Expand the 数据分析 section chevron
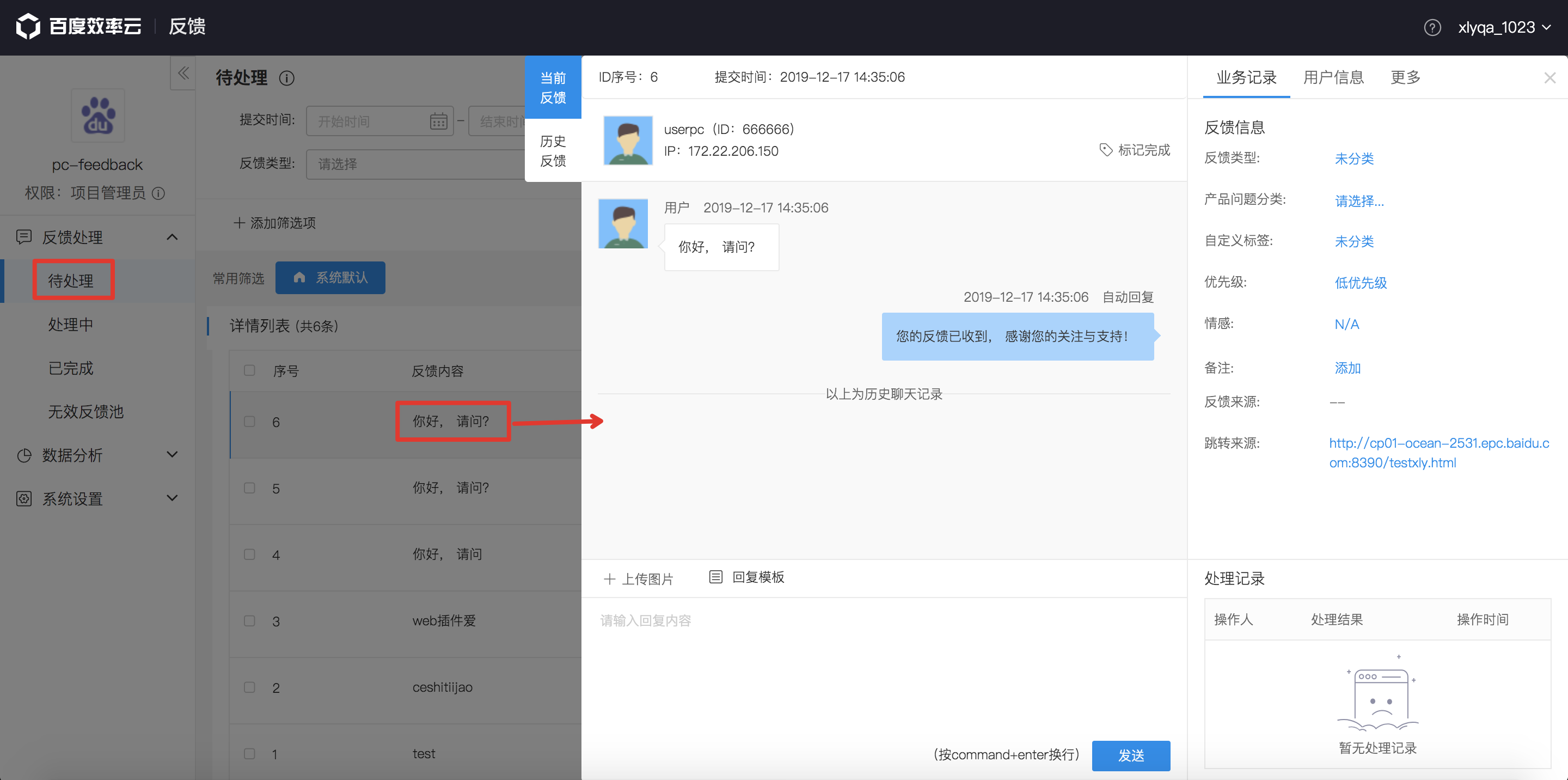Image resolution: width=1568 pixels, height=780 pixels. click(x=172, y=454)
